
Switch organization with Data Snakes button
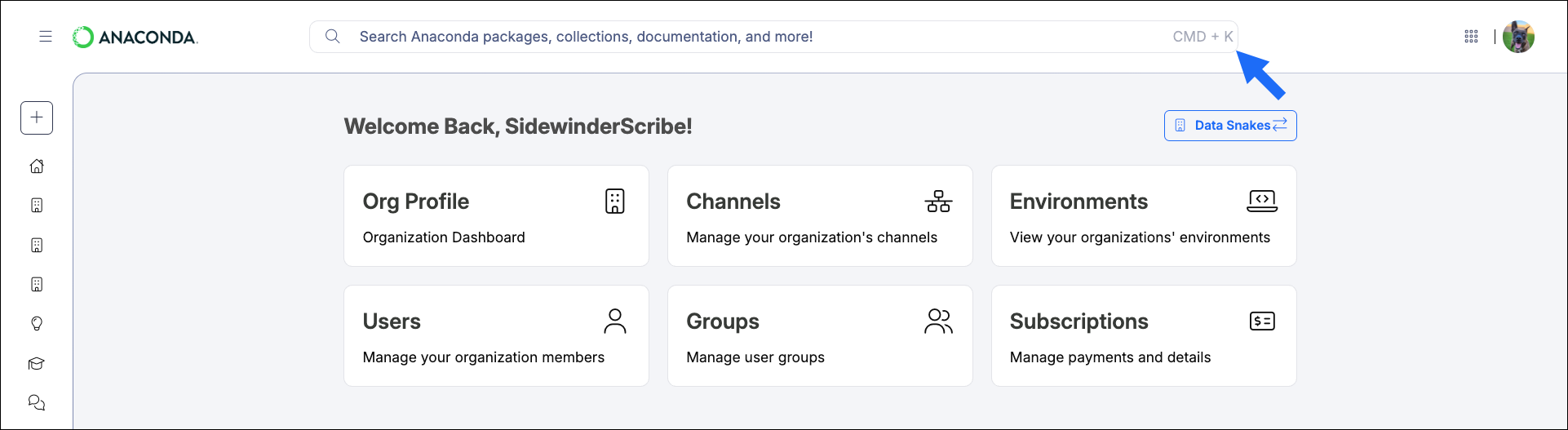pyautogui.click(x=1230, y=126)
